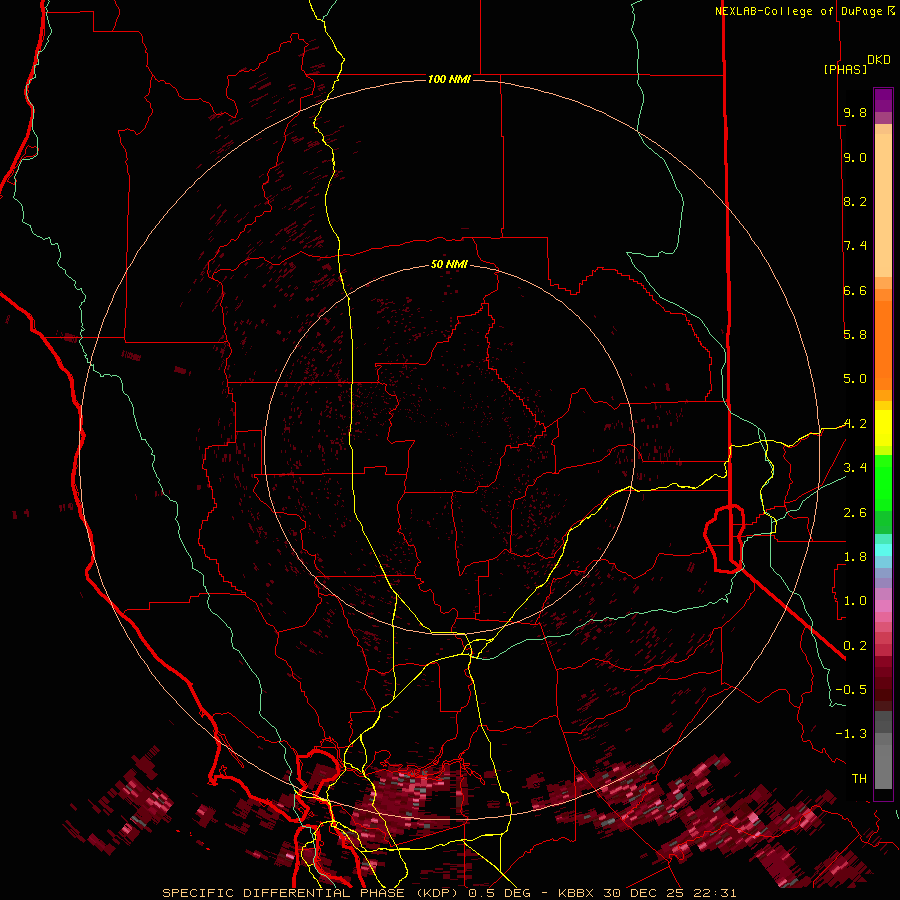
Task: Click the 22:31 timestamp in the caption
Action: 716,893
